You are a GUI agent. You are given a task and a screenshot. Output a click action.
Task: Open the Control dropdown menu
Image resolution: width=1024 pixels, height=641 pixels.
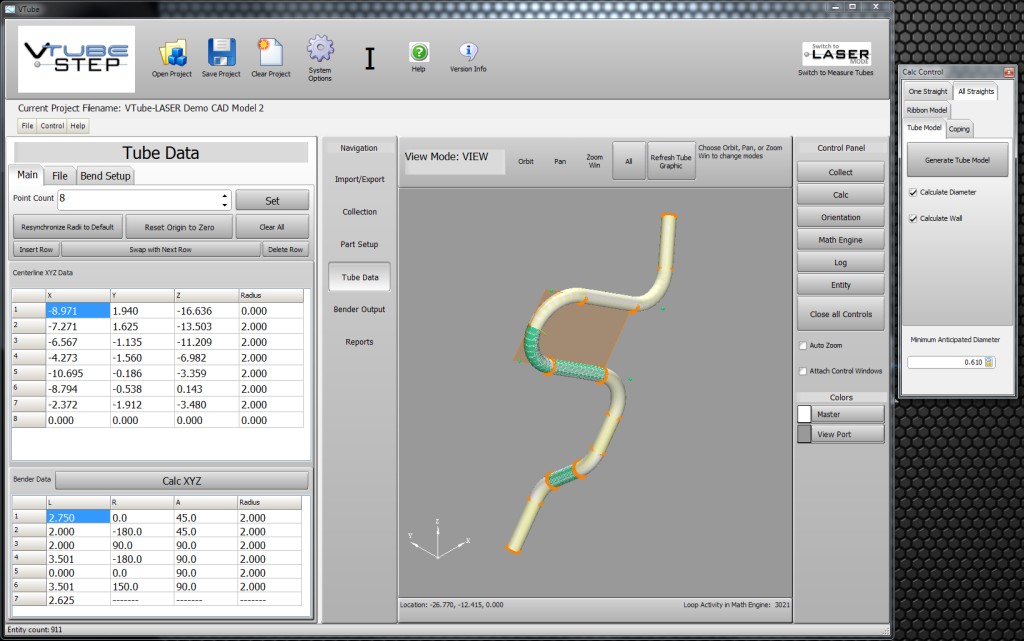[x=52, y=126]
